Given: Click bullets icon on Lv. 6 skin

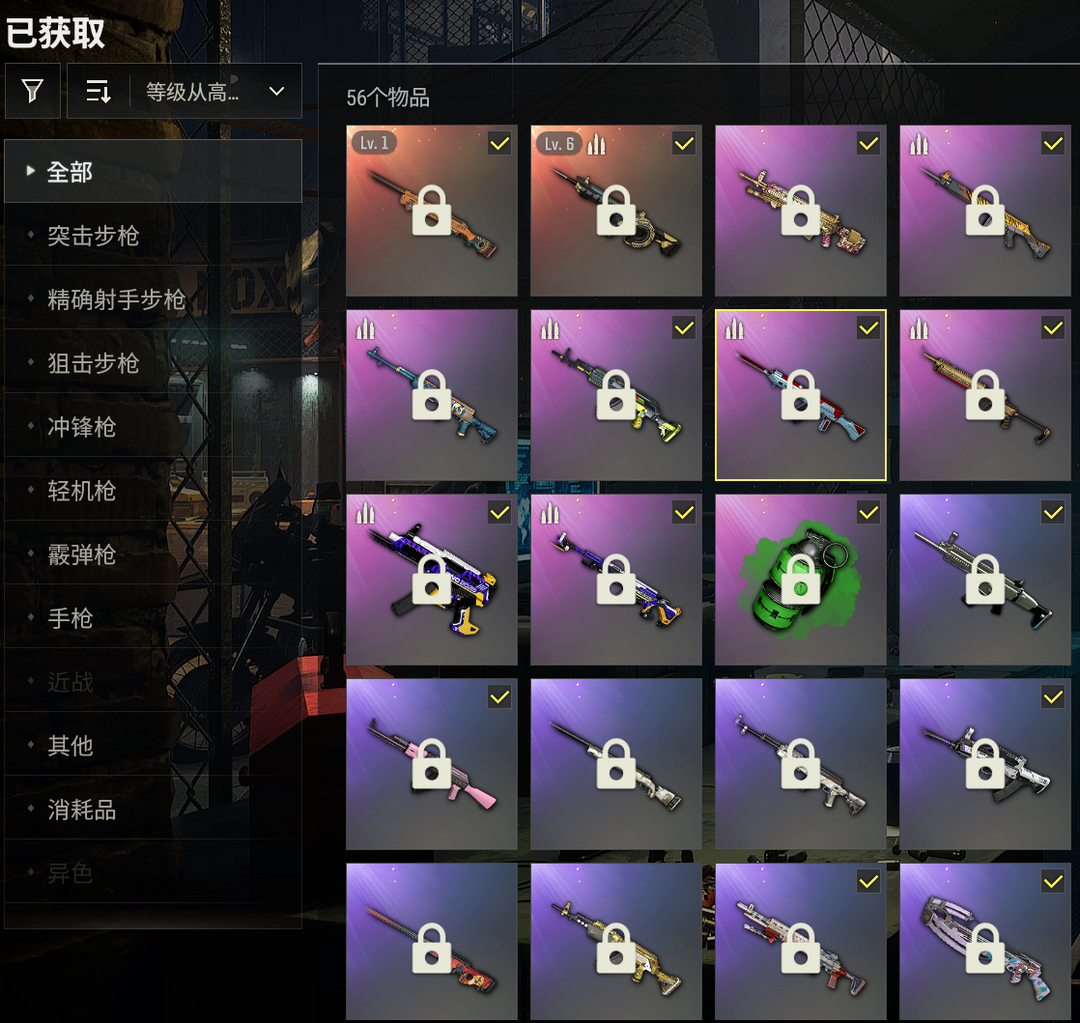Looking at the screenshot, I should (596, 143).
